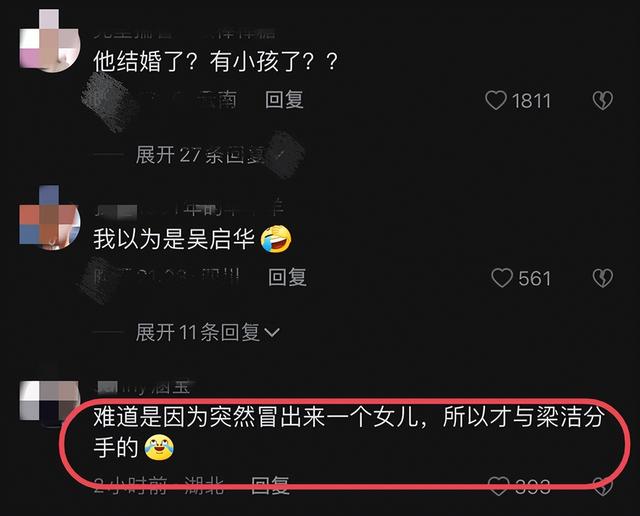
Task: Reply to the '他结婚了' comment
Action: (x=284, y=100)
